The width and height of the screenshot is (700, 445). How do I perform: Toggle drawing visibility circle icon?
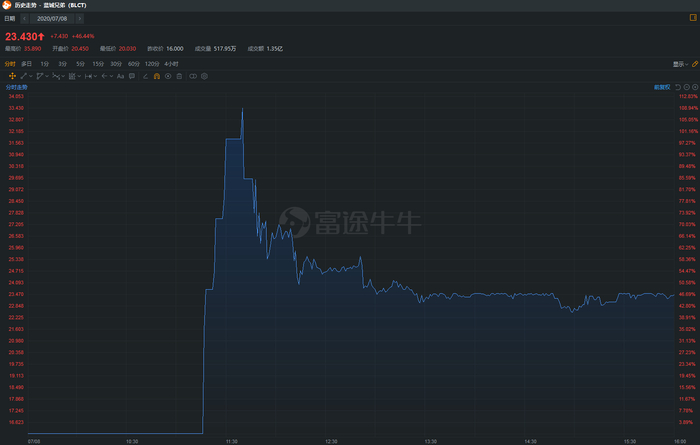(168, 76)
